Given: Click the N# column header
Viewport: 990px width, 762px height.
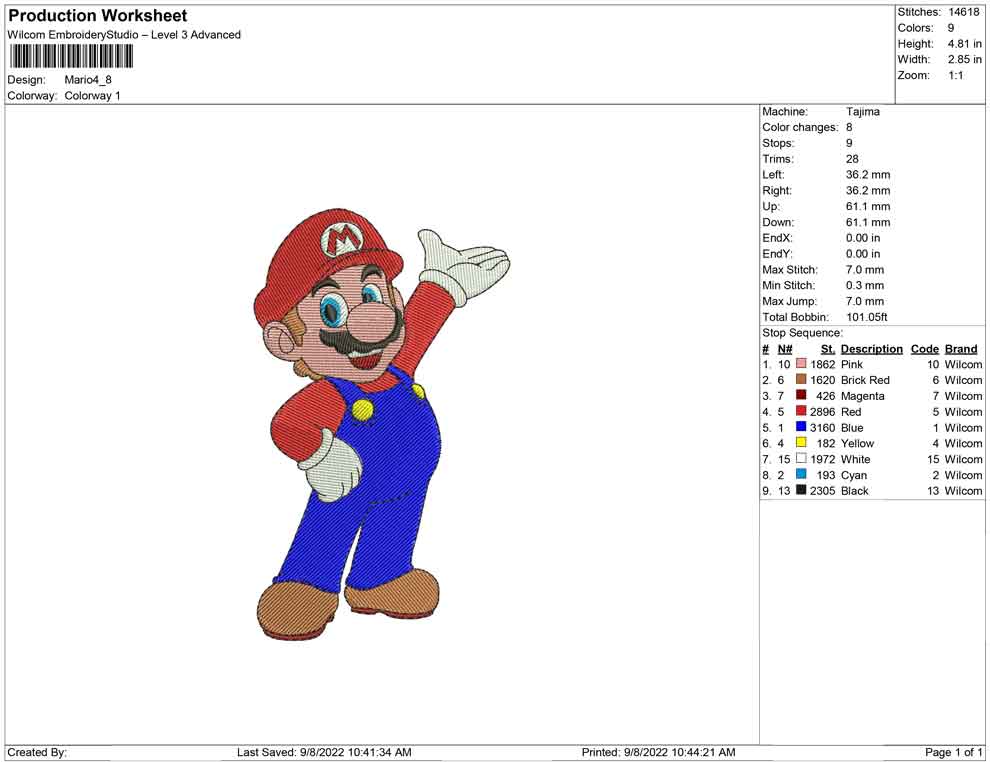Looking at the screenshot, I should pyautogui.click(x=785, y=349).
